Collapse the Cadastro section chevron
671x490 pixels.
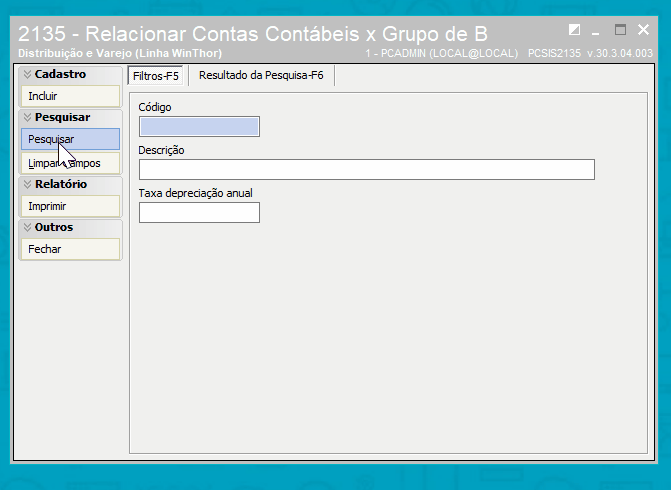pyautogui.click(x=27, y=74)
